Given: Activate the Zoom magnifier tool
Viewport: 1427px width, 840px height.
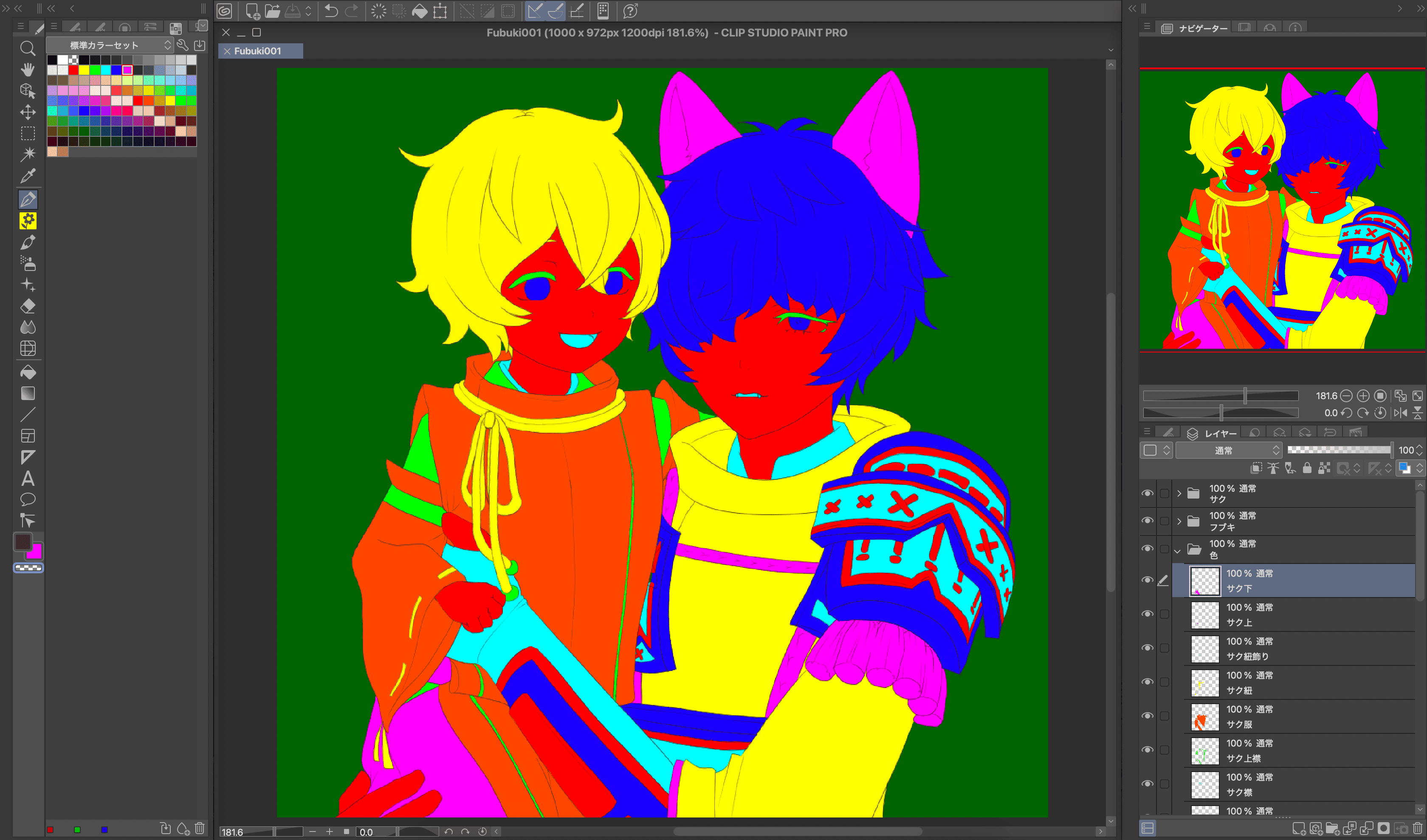Looking at the screenshot, I should coord(28,48).
